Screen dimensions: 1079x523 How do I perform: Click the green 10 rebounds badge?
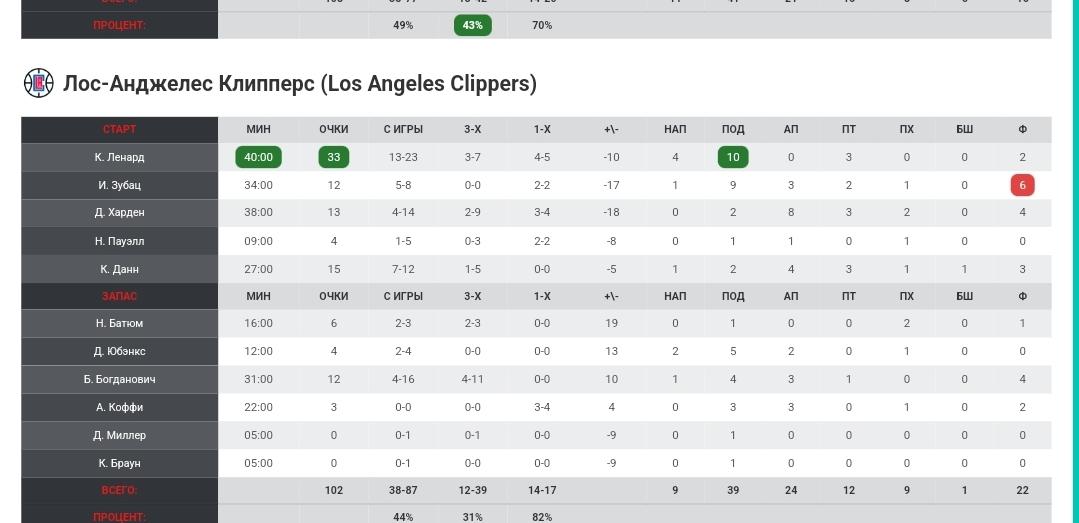click(733, 158)
